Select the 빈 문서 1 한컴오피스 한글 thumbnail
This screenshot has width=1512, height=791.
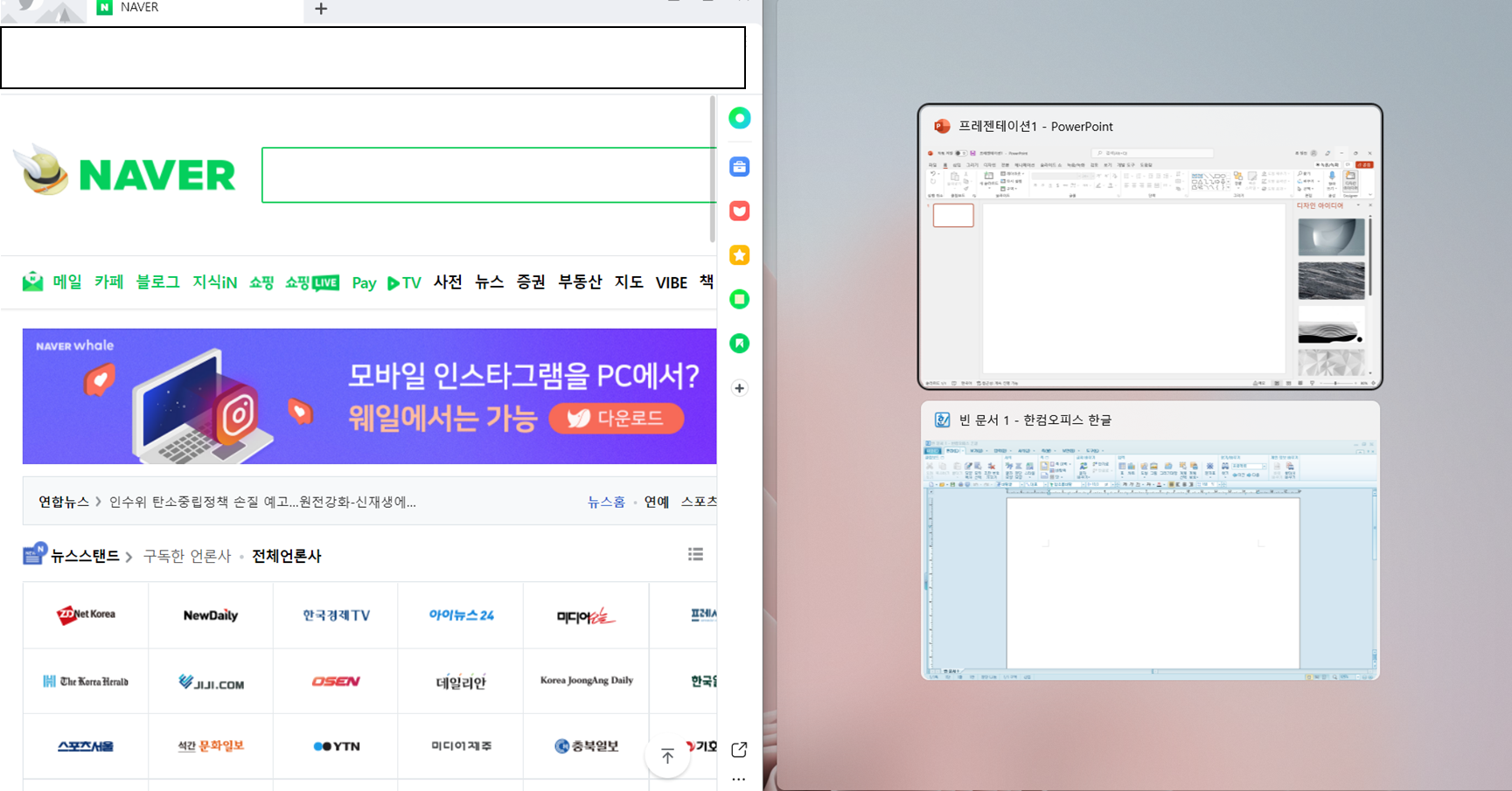[1150, 540]
